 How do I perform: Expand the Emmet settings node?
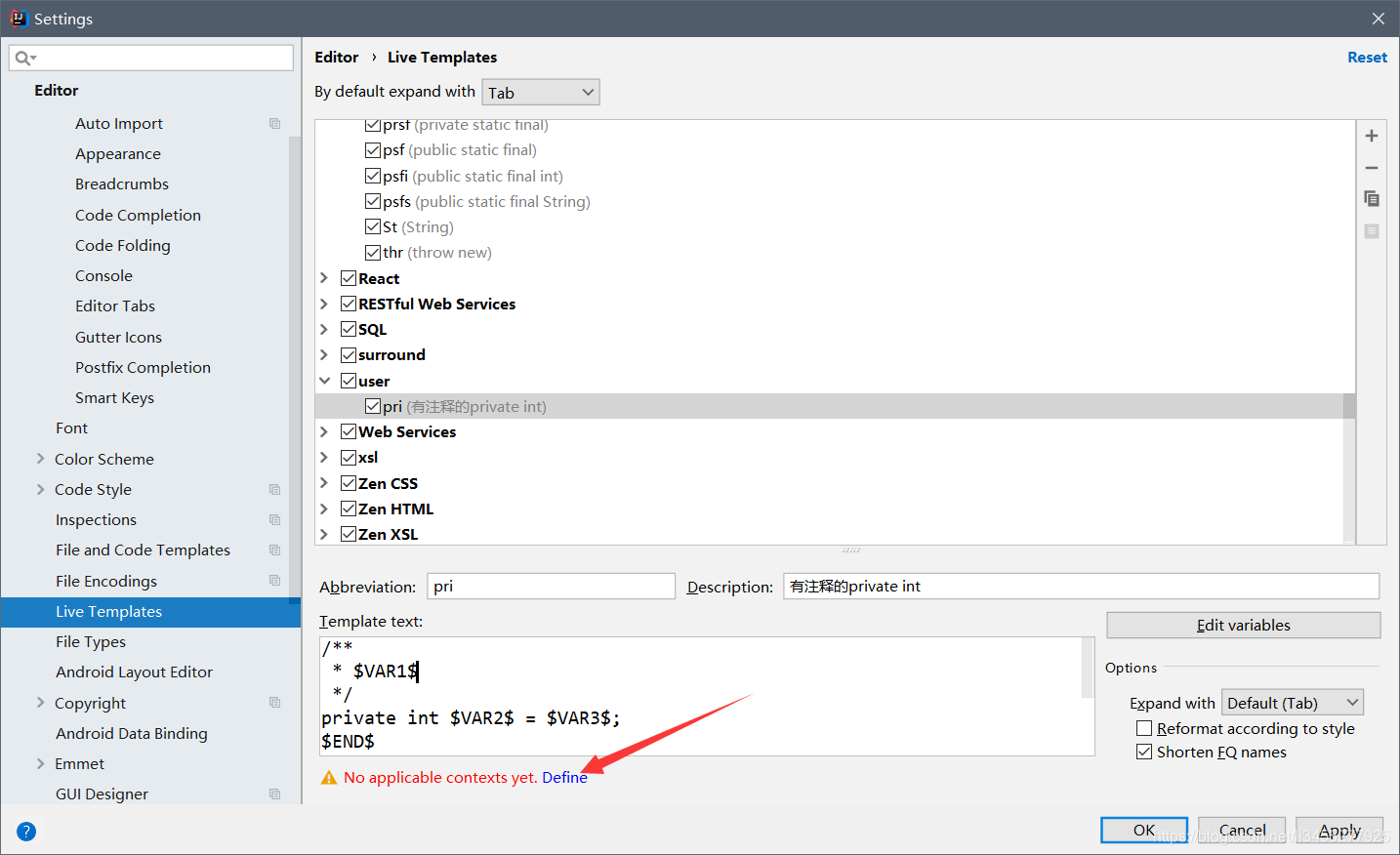click(40, 763)
